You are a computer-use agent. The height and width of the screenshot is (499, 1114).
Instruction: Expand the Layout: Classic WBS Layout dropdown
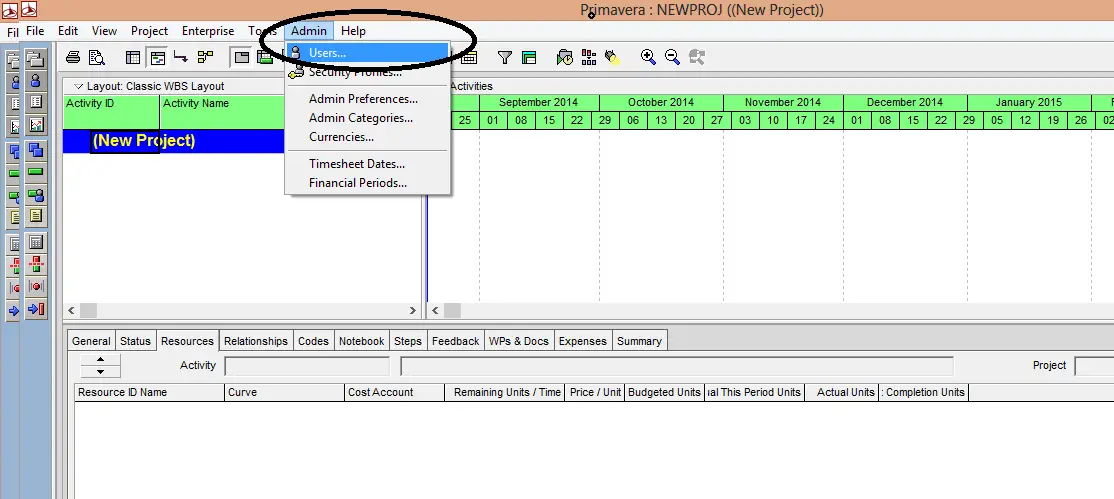coord(79,86)
